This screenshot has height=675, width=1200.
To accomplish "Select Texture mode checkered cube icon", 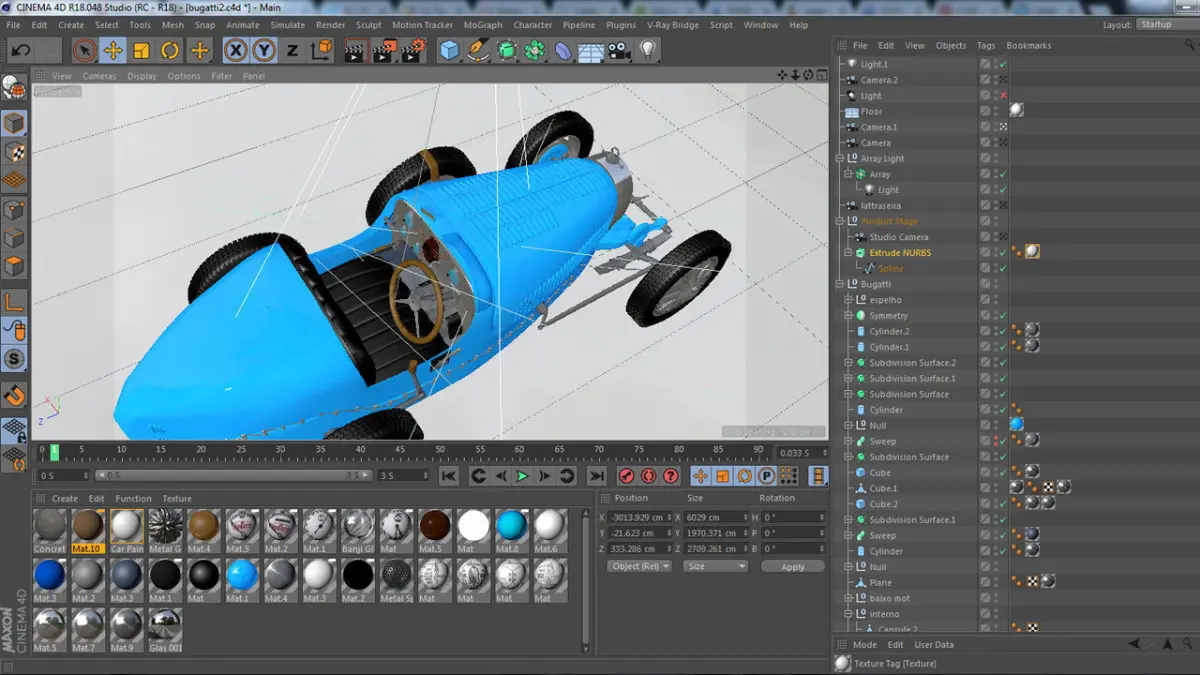I will tap(14, 152).
